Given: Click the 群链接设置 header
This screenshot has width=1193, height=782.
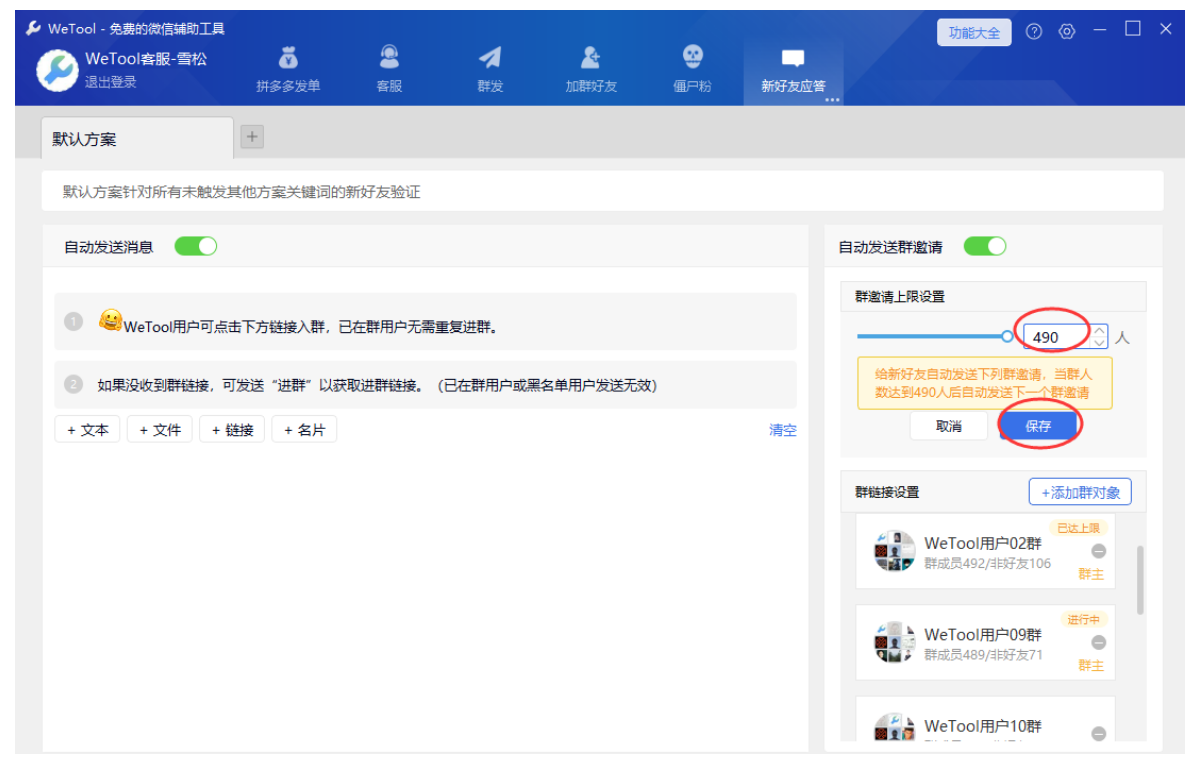Looking at the screenshot, I should point(887,492).
